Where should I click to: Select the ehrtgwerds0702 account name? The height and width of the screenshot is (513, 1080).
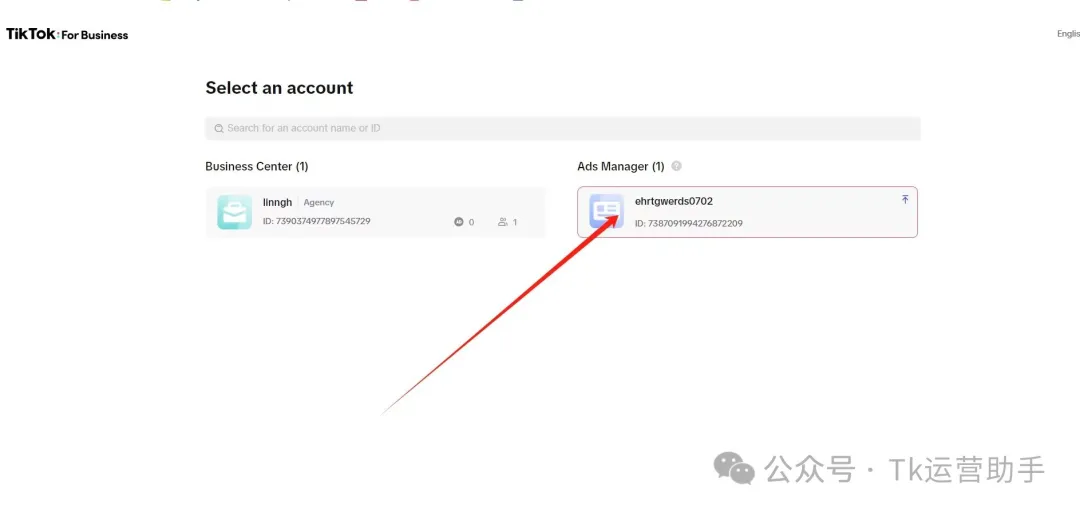click(x=673, y=201)
